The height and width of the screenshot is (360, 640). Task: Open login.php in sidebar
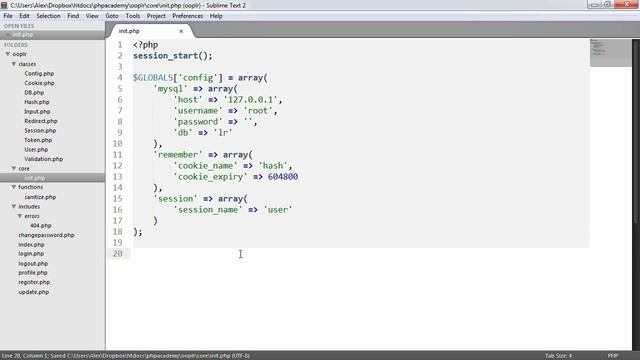(x=31, y=253)
